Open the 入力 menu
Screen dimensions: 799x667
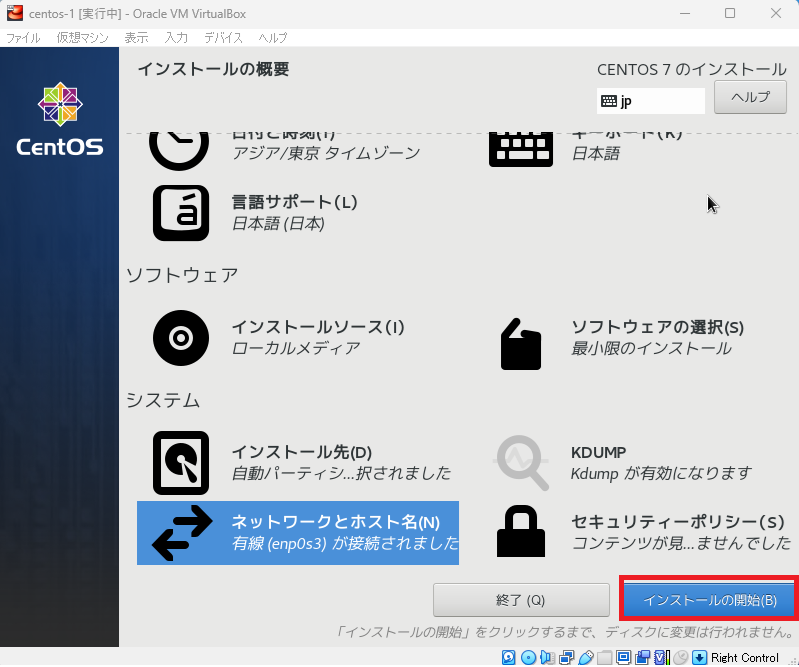coord(176,38)
